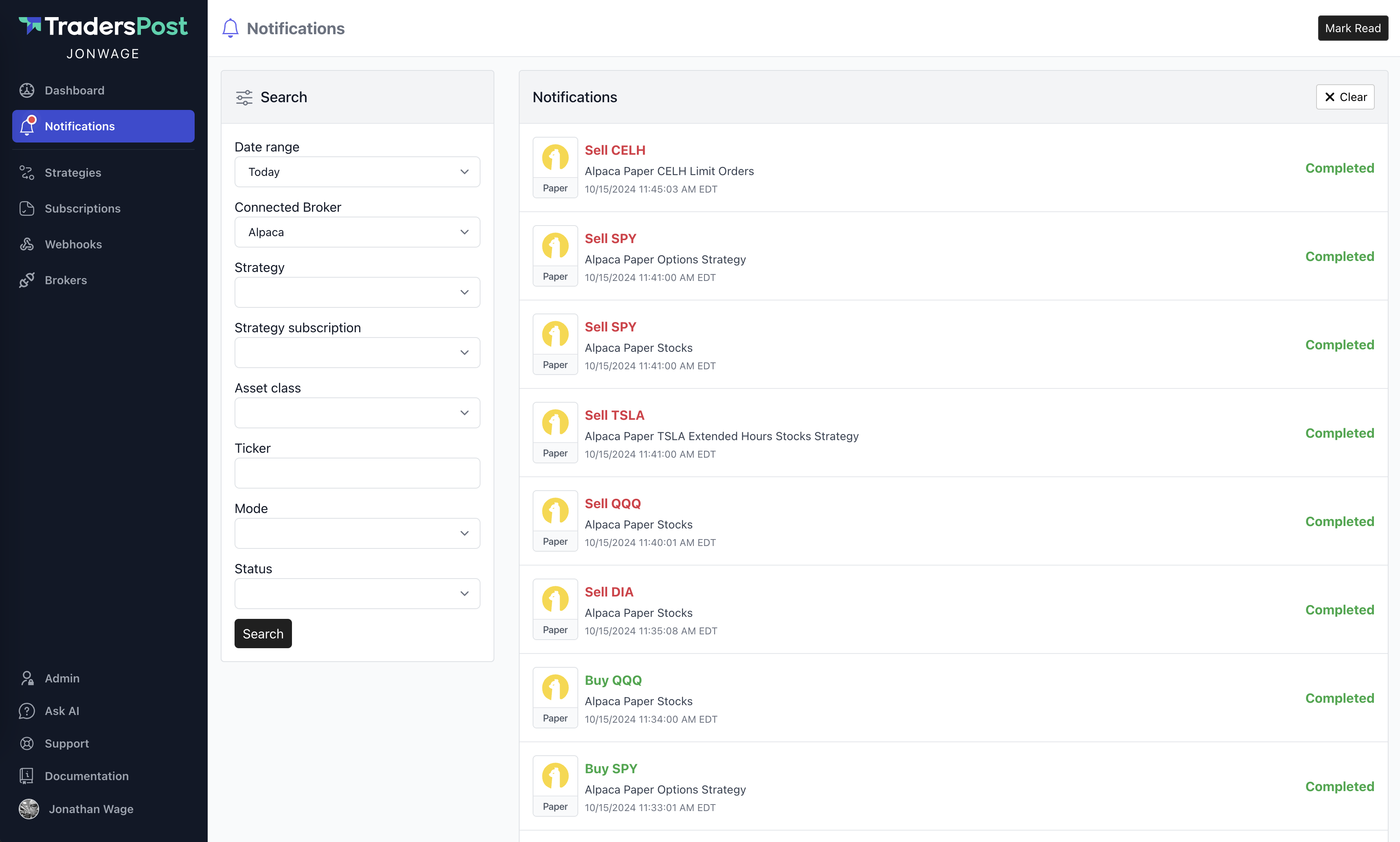Click the JONWAGE workspace name
The height and width of the screenshot is (842, 1400).
coord(103,54)
